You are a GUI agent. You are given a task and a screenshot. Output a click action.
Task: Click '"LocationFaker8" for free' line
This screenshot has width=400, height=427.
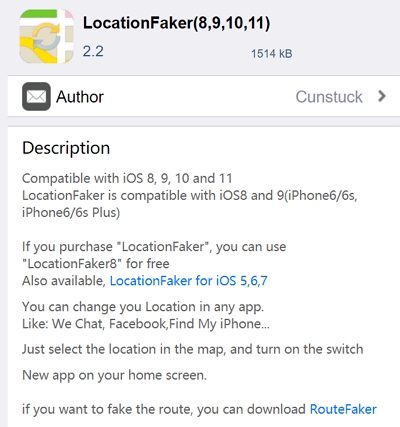click(96, 264)
